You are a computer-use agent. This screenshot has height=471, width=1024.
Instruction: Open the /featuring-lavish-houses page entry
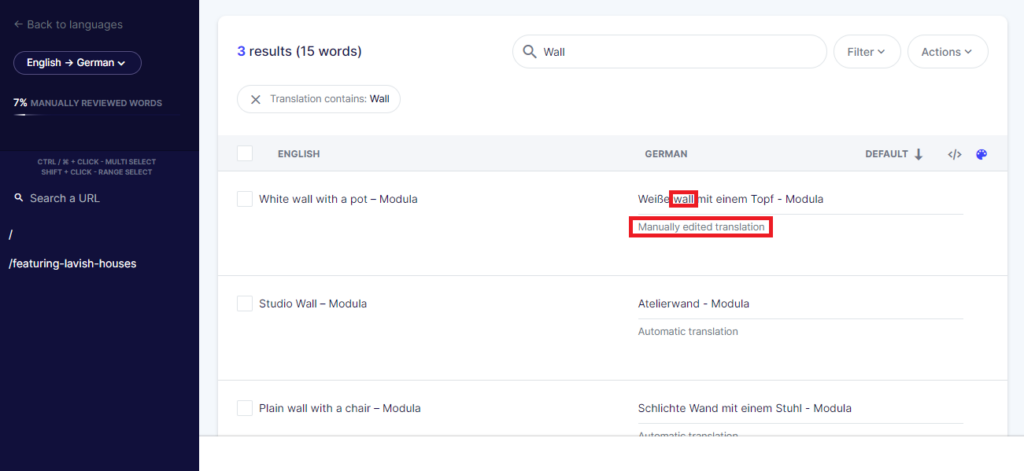72,264
